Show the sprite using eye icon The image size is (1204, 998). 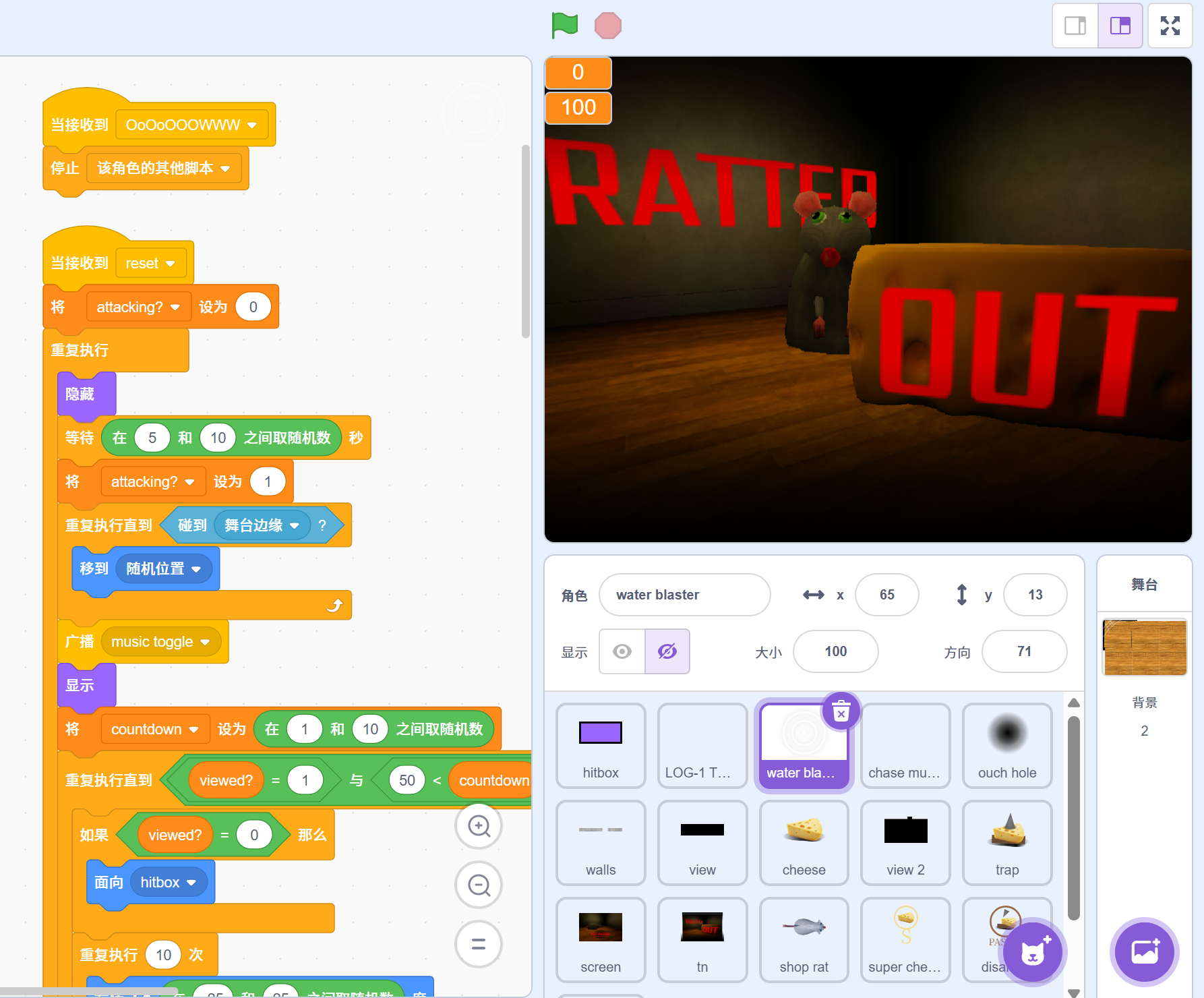click(622, 651)
